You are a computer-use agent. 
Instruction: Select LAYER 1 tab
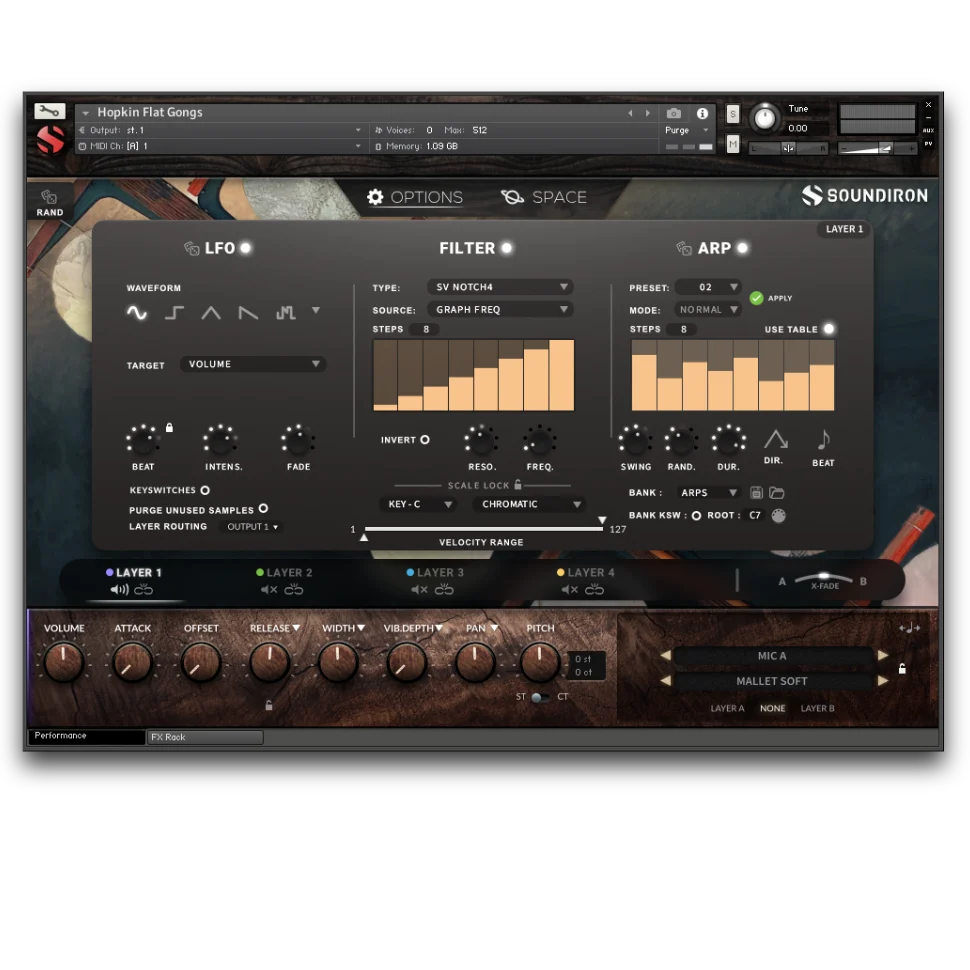point(134,573)
